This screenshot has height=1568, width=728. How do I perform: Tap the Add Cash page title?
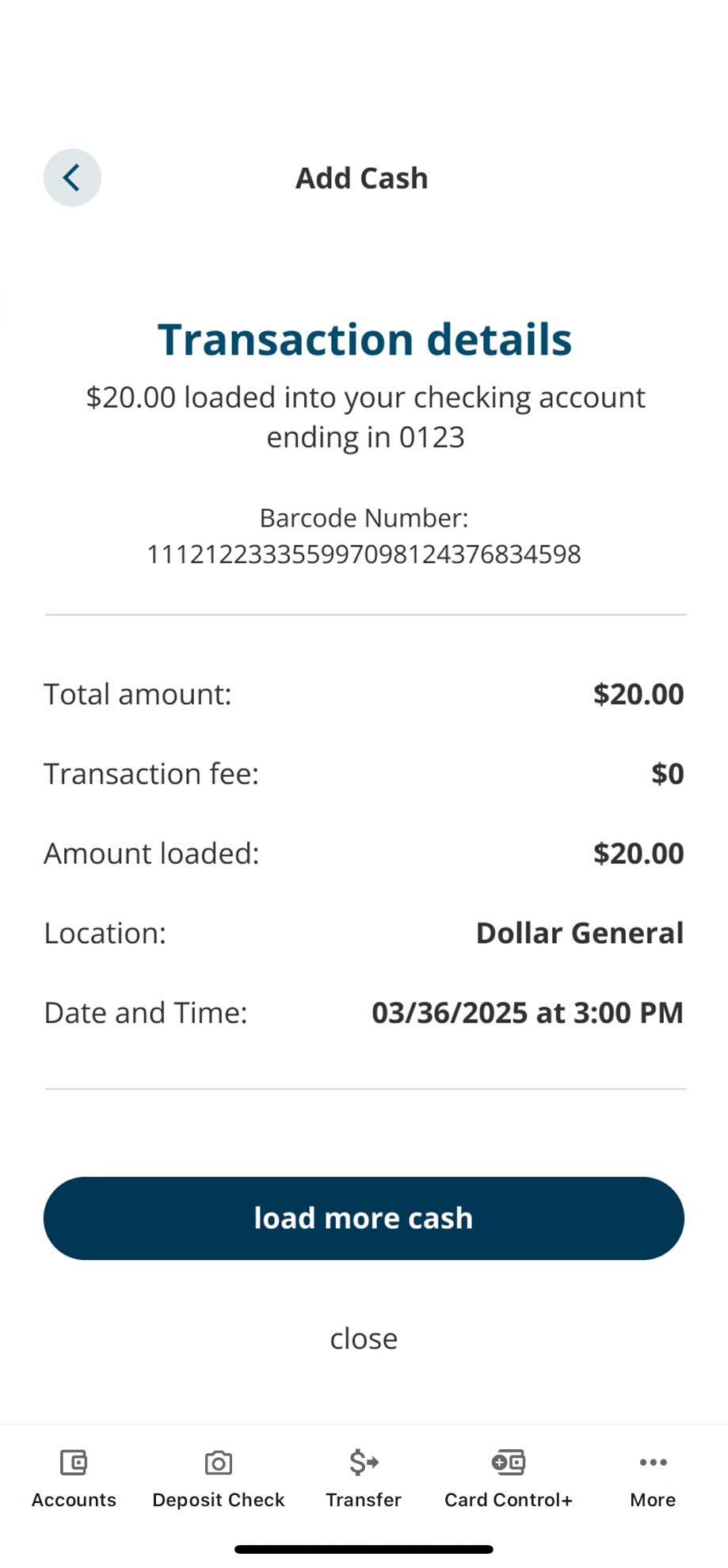tap(362, 178)
